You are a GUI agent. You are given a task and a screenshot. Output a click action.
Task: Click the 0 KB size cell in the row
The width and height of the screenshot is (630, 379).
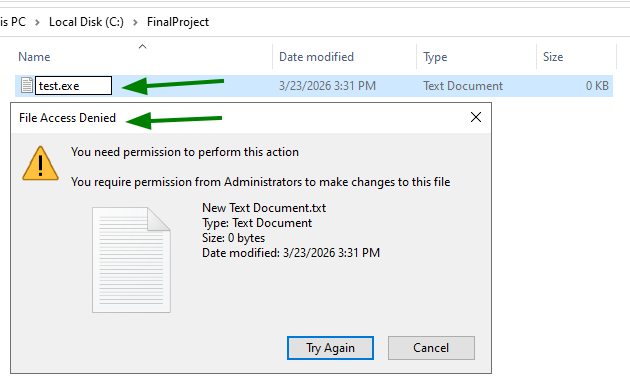[597, 86]
